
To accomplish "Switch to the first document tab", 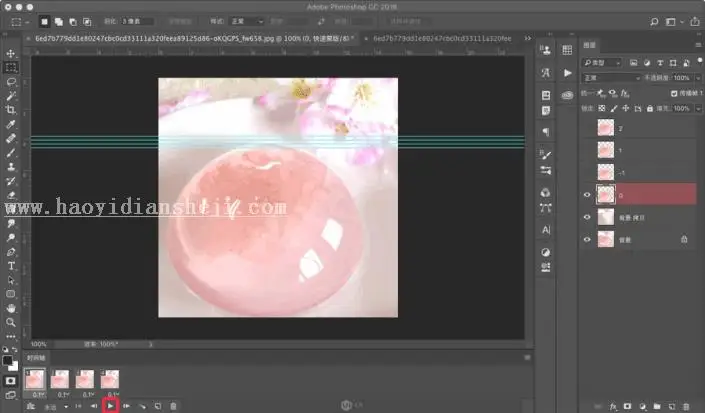I will [191, 39].
